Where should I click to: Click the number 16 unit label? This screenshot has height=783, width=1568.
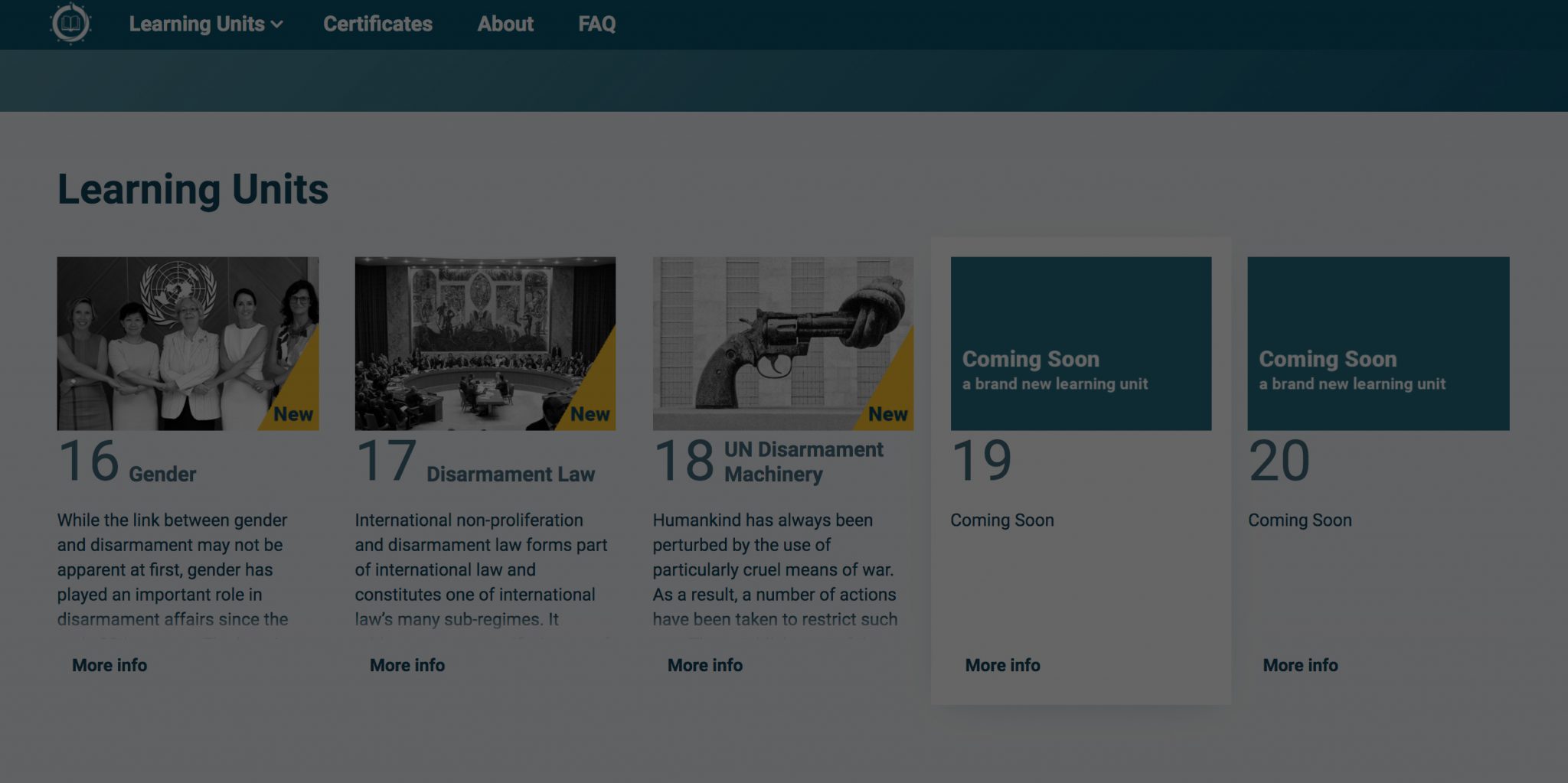click(x=89, y=461)
